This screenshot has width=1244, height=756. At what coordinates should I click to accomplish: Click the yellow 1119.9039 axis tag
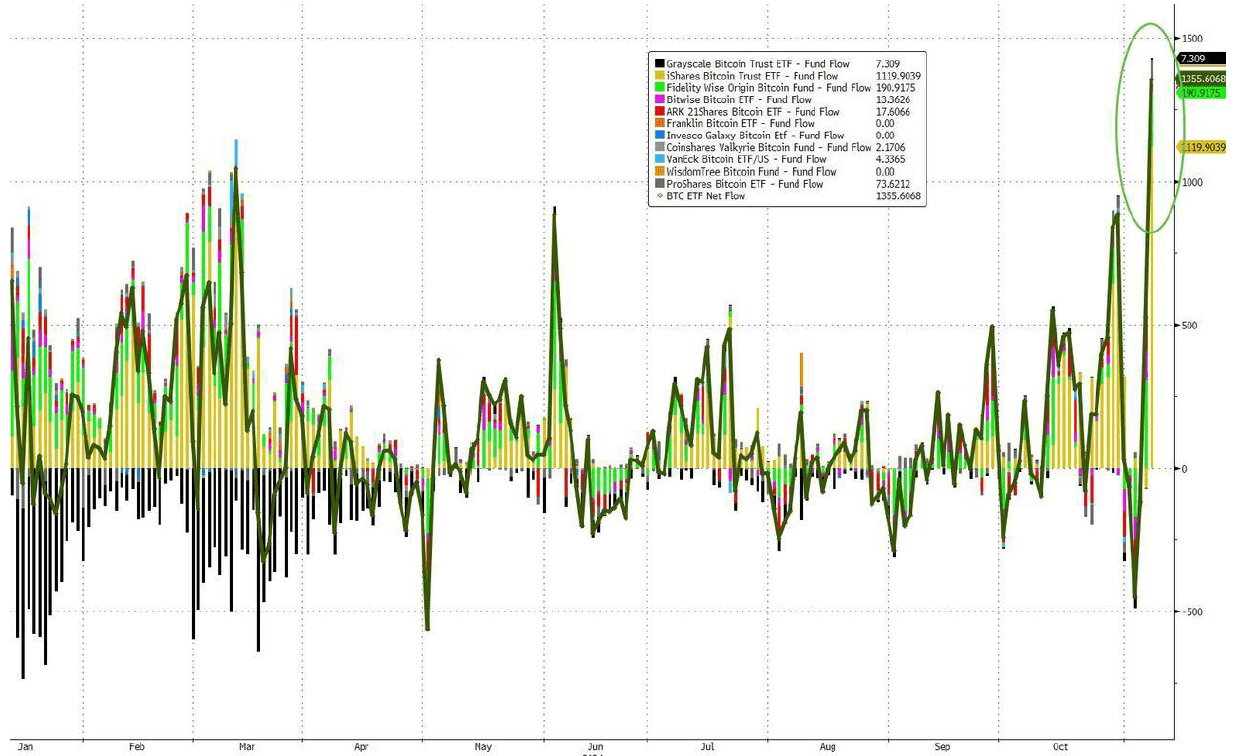click(1203, 147)
